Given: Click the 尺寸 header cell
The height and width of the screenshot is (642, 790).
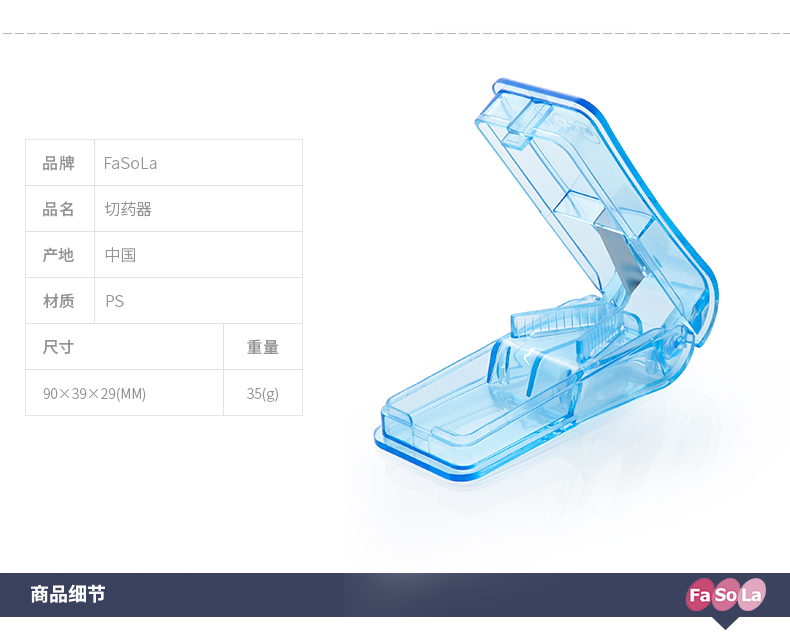Looking at the screenshot, I should [x=124, y=347].
